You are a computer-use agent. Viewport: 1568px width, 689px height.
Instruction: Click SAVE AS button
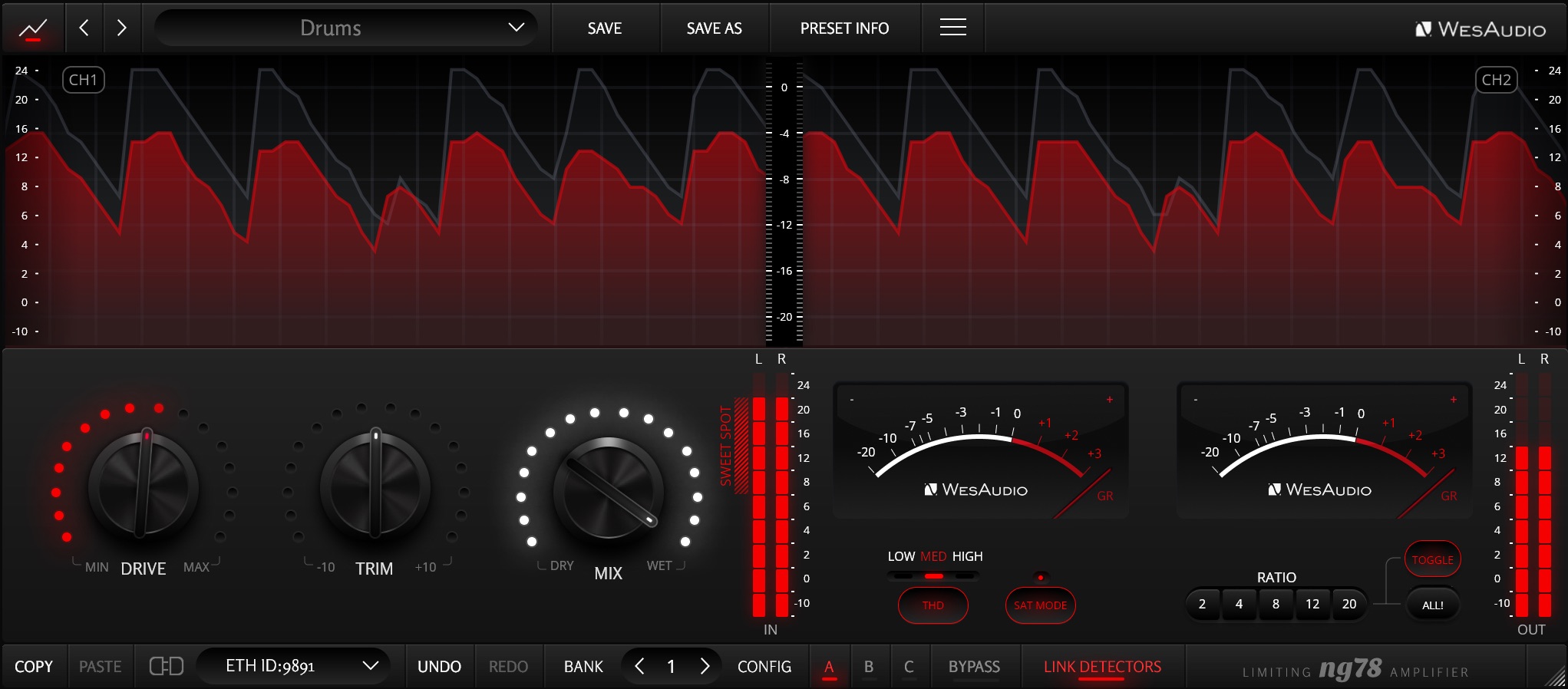(x=714, y=28)
